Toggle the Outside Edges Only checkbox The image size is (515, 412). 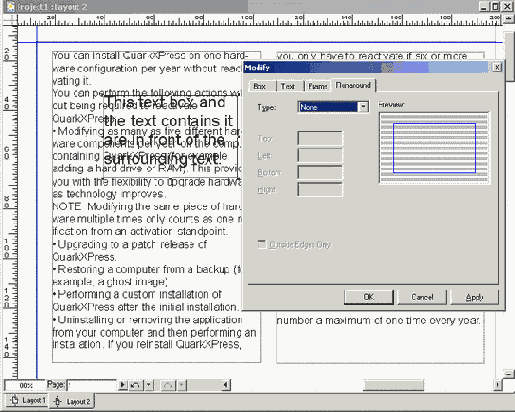[x=262, y=245]
